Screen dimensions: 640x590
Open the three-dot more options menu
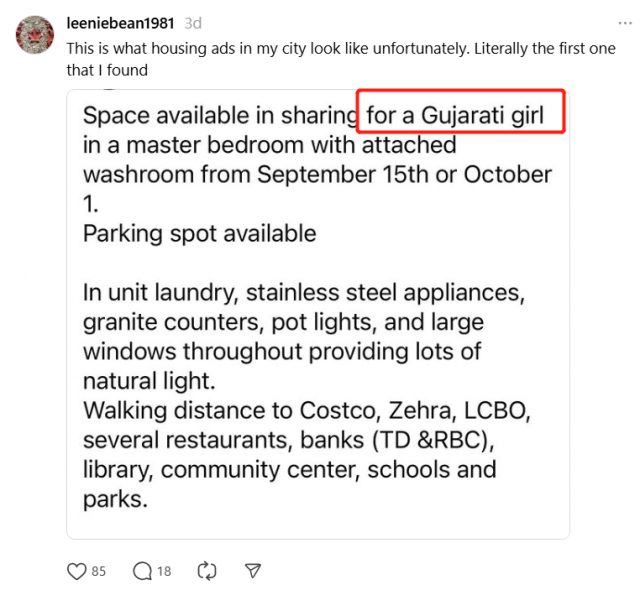tap(624, 22)
